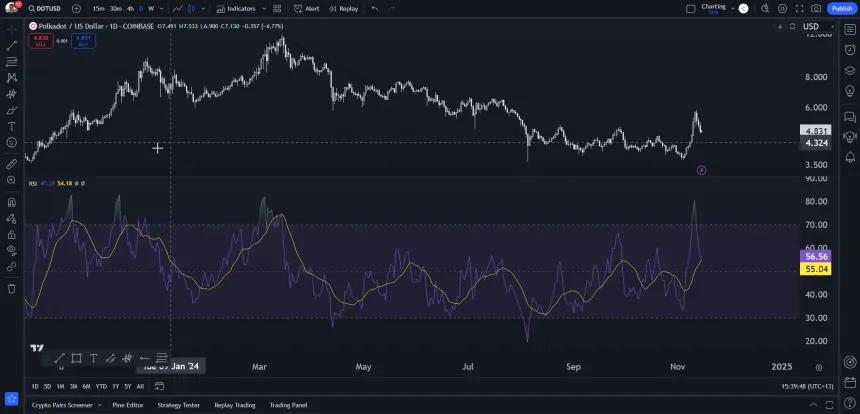
Task: Open the ruler measure tool
Action: point(12,163)
